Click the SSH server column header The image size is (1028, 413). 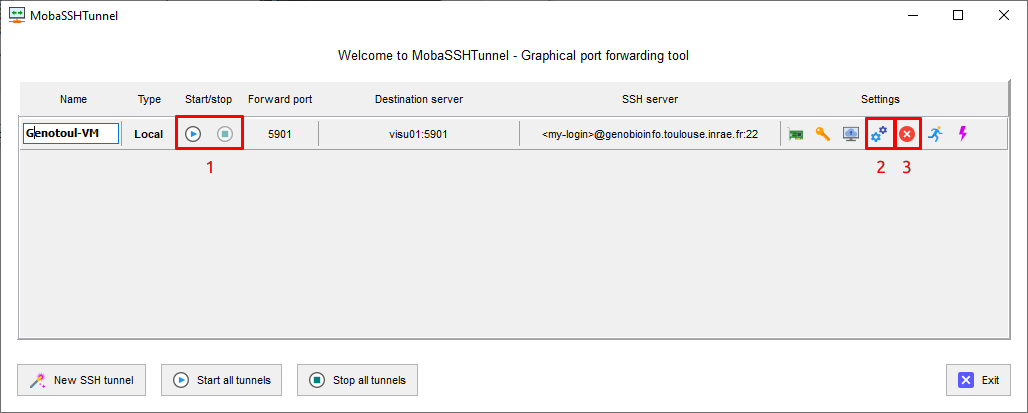pyautogui.click(x=650, y=100)
